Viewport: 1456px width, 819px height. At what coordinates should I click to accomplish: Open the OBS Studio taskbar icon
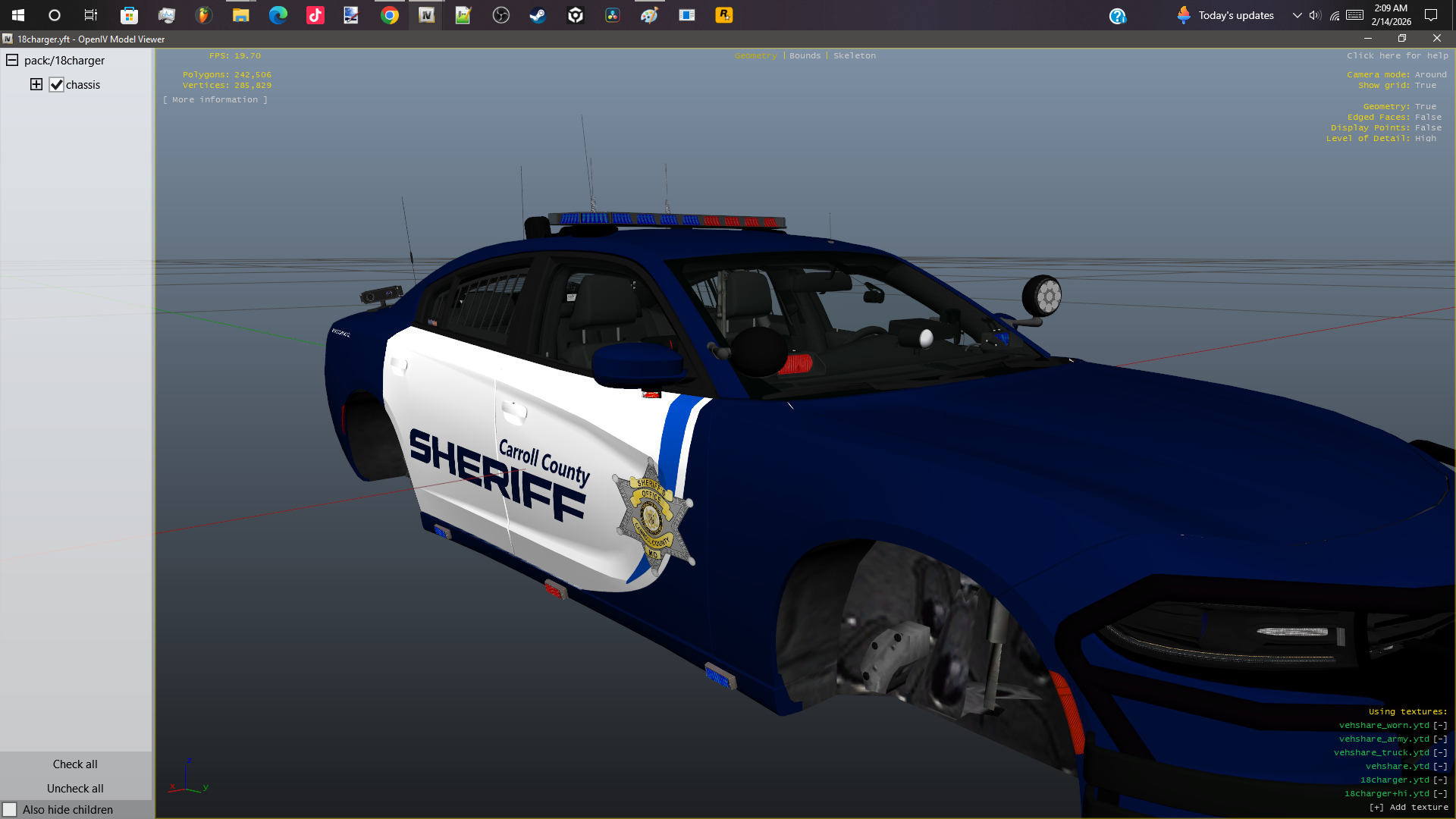pos(501,15)
